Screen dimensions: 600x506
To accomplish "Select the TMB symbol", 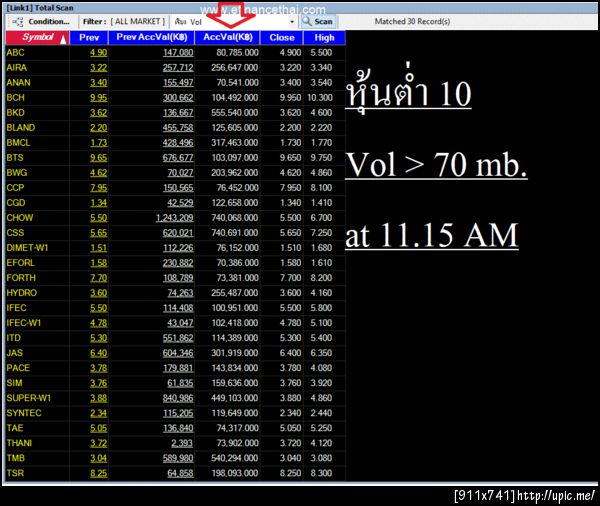I will pyautogui.click(x=16, y=458).
